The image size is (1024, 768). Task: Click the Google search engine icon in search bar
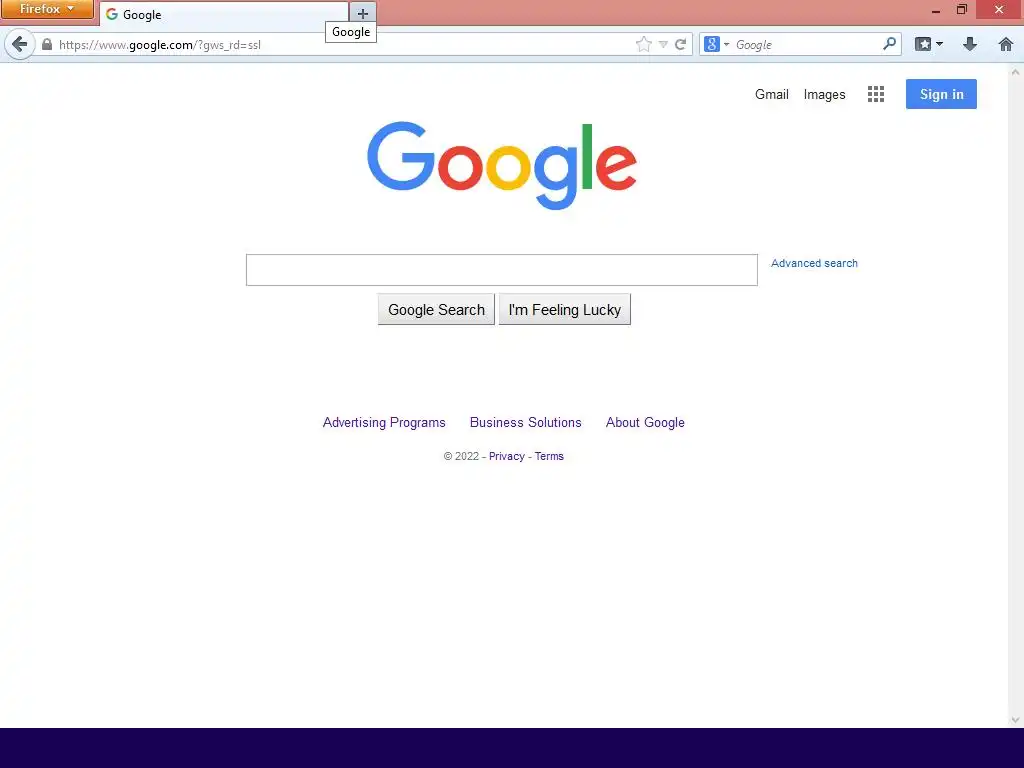tap(711, 44)
